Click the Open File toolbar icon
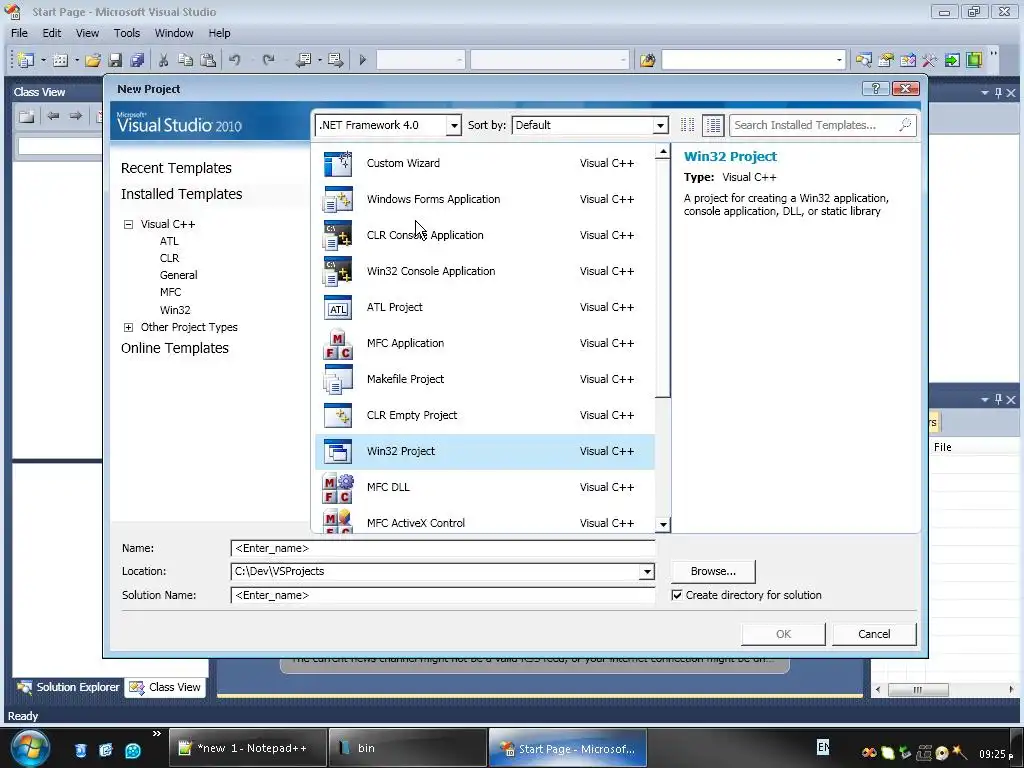 point(93,60)
